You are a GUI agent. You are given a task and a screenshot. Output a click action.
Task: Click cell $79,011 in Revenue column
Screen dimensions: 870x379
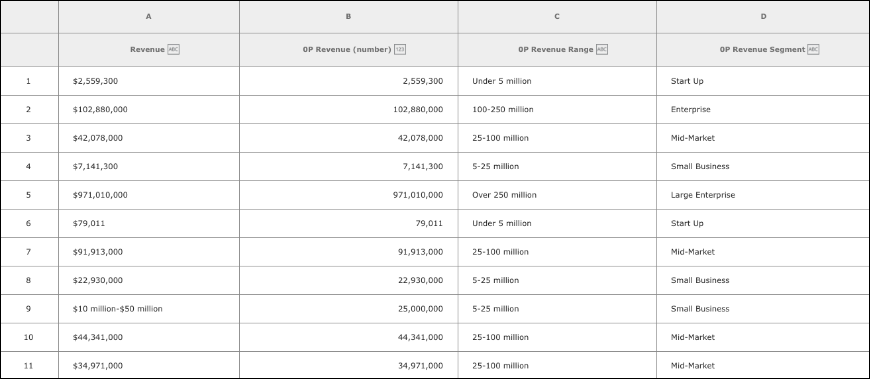click(x=149, y=224)
